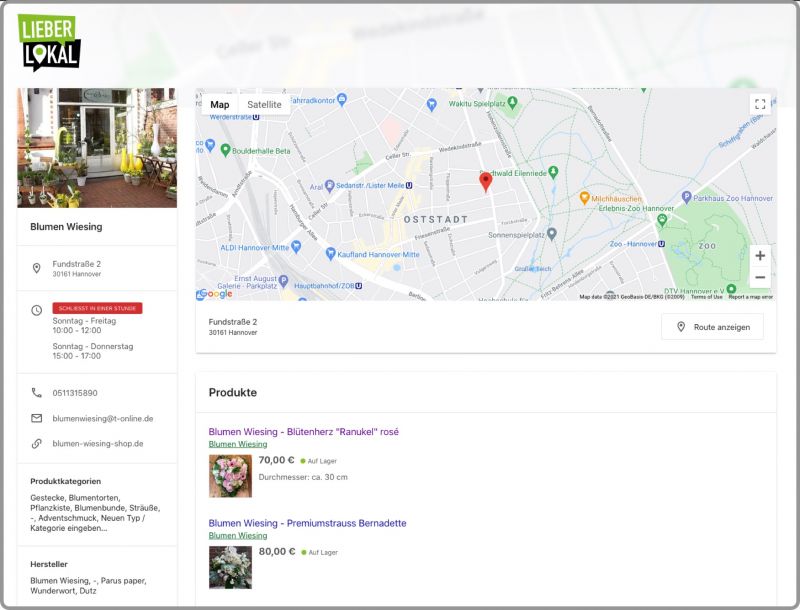
Task: Open the Blütenherz Ranukel rosé product link
Action: point(304,431)
